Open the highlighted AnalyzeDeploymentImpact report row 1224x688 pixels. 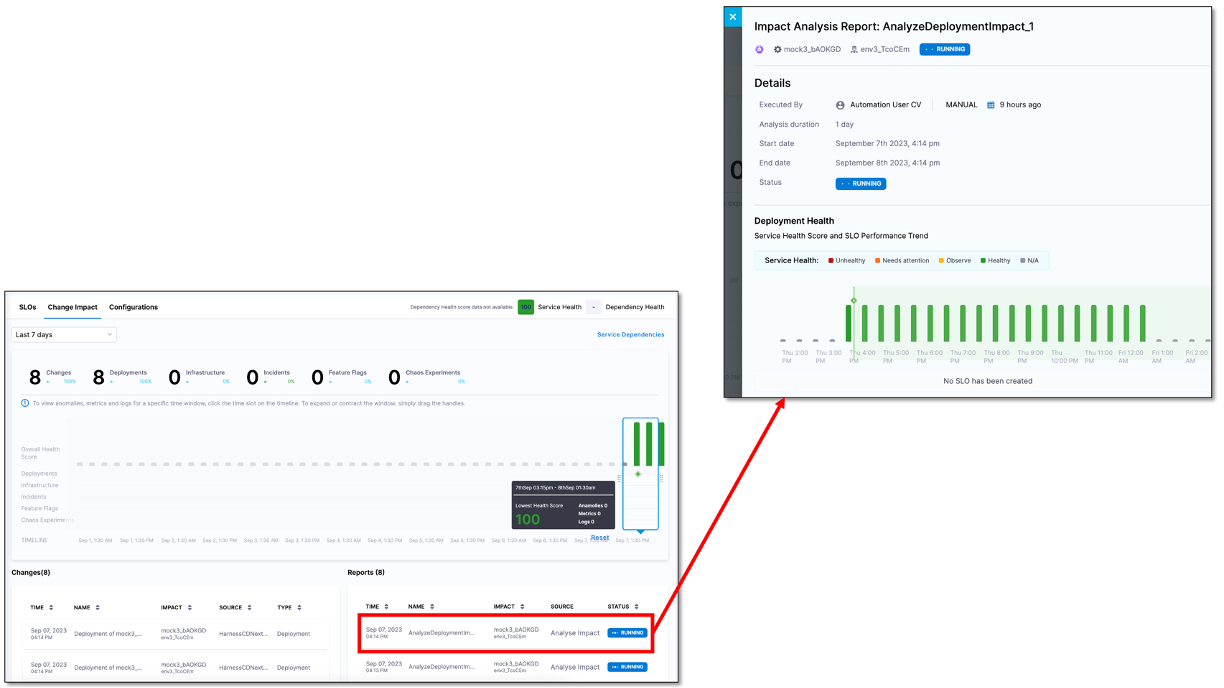(x=500, y=633)
